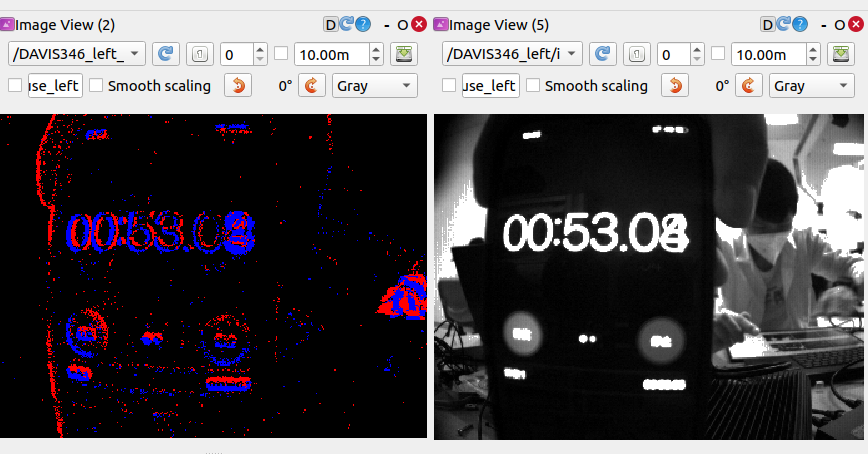Rotate image right in Image View (5)
The width and height of the screenshot is (868, 454).
(748, 86)
